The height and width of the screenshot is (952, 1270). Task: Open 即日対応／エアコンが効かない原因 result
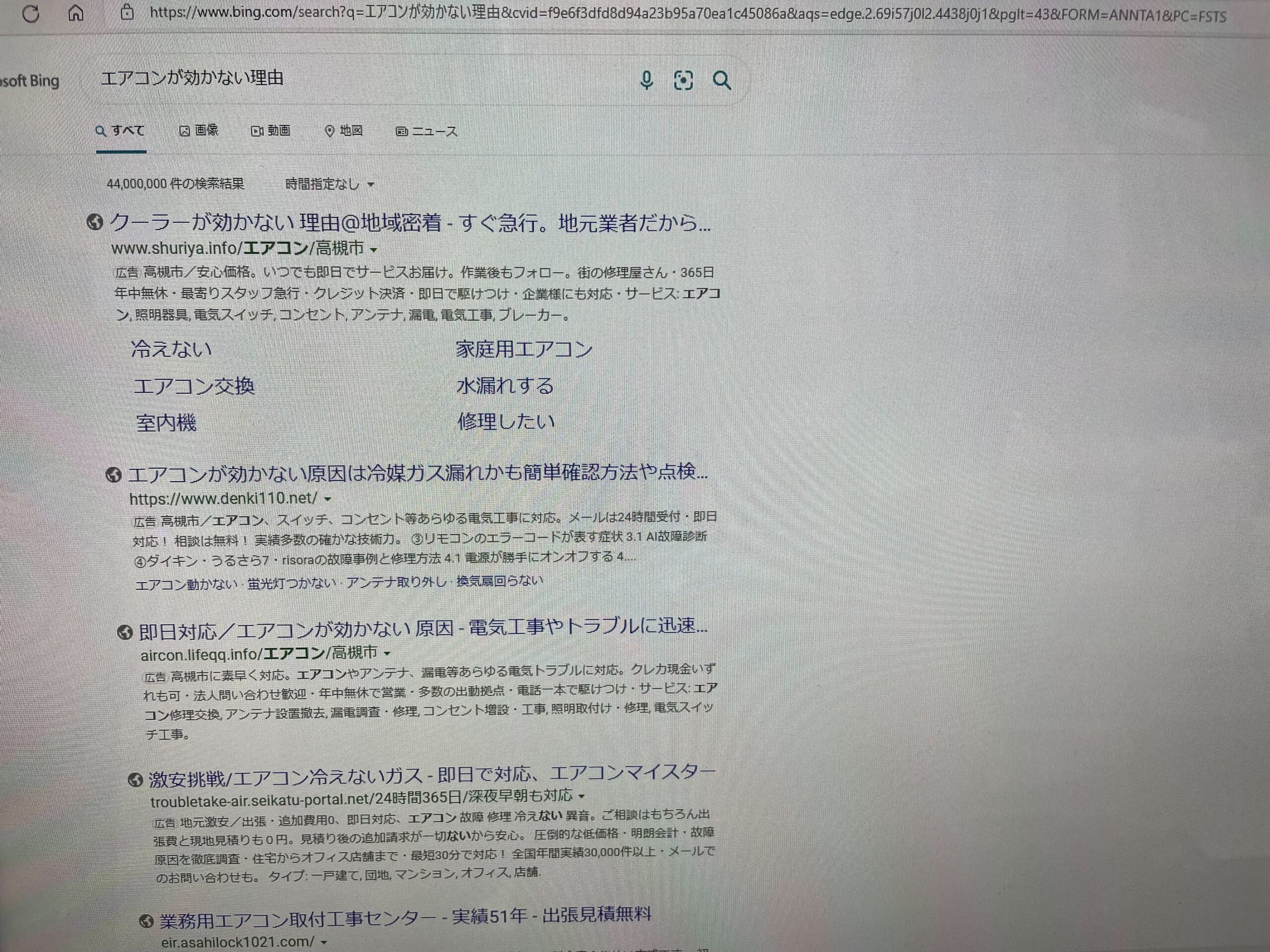[423, 628]
